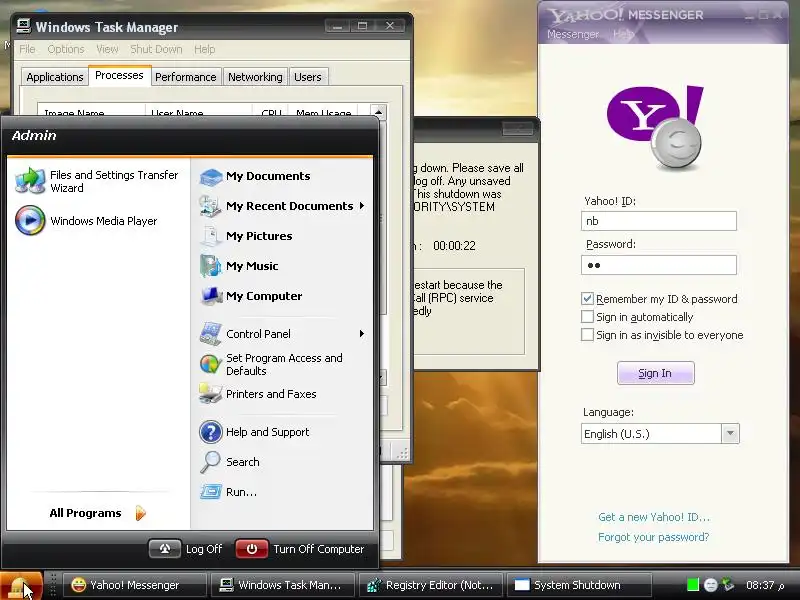Open View menu in Task Manager

tap(107, 49)
